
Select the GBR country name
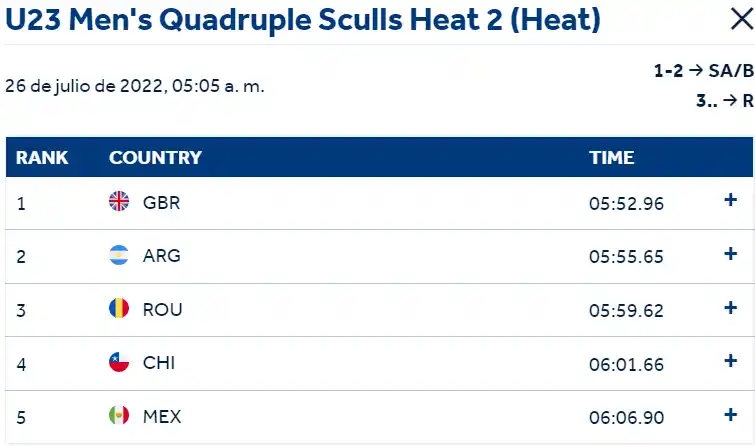pyautogui.click(x=161, y=202)
